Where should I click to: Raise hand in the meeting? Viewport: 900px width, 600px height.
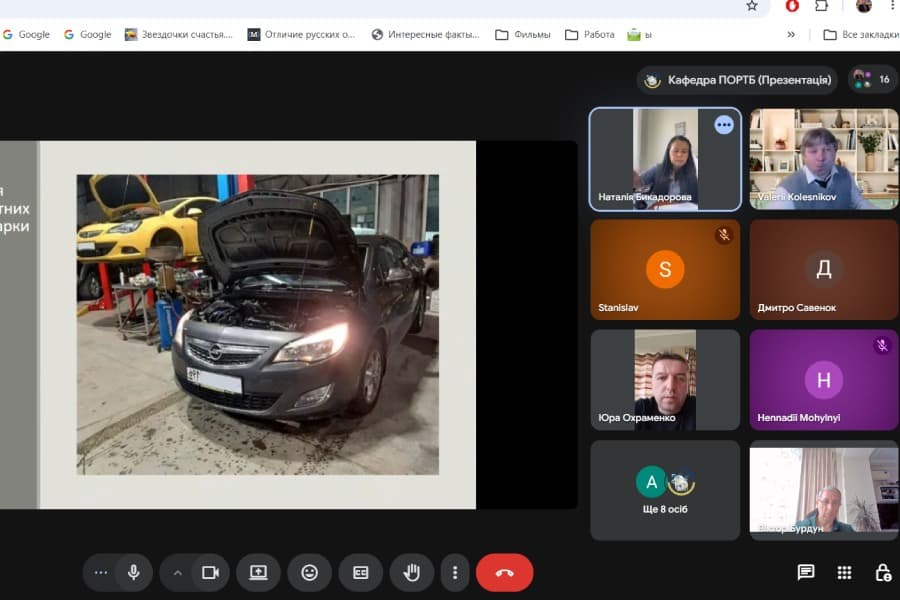412,572
